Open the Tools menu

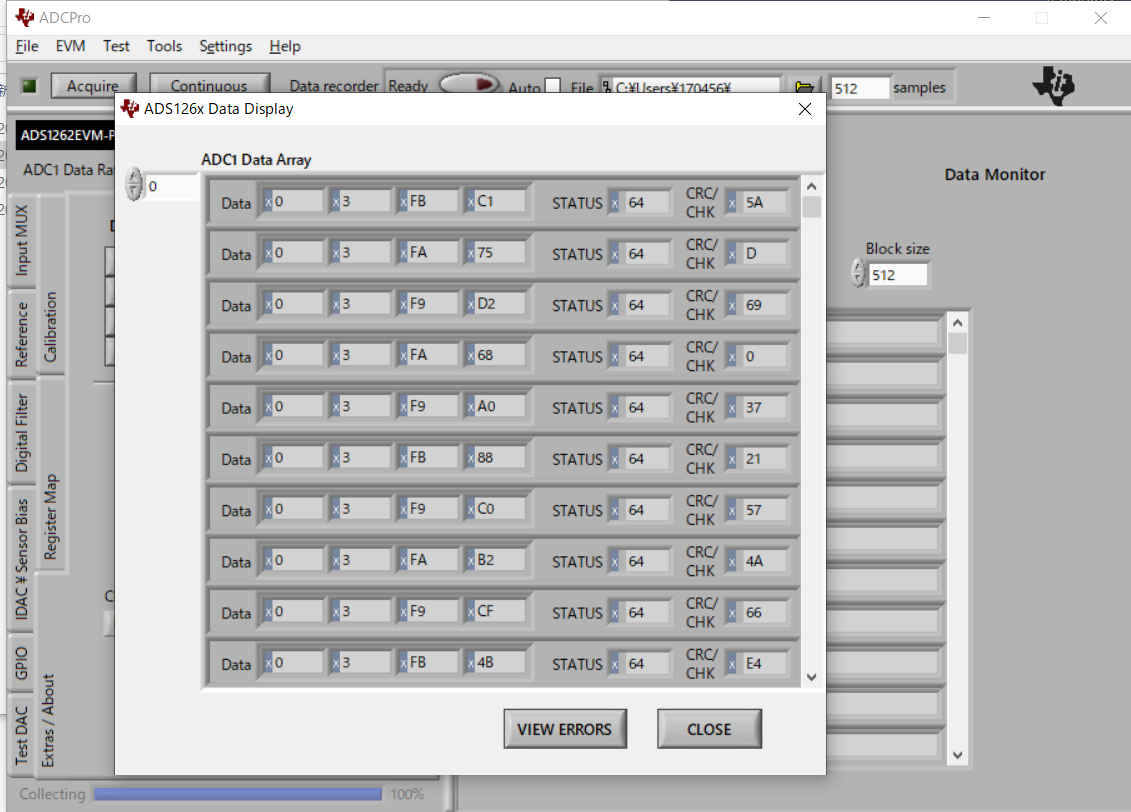point(164,46)
